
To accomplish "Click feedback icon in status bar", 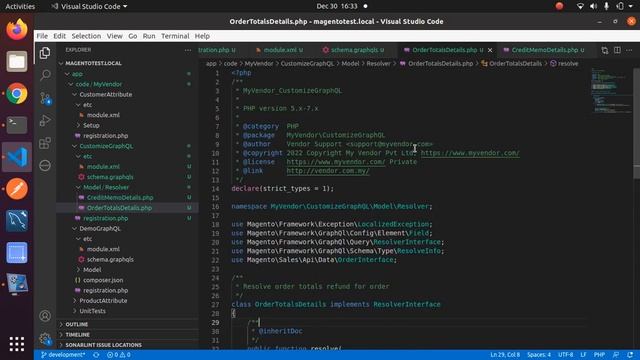I will [x=616, y=355].
